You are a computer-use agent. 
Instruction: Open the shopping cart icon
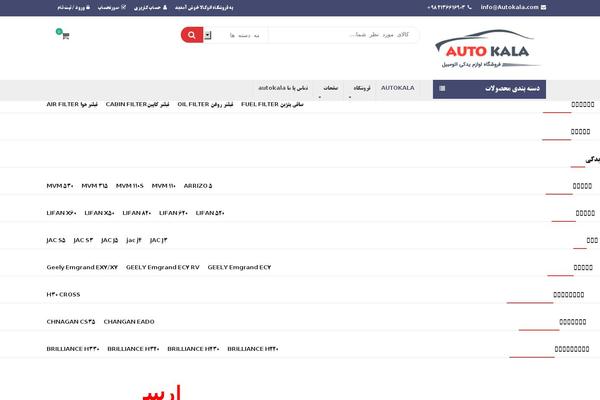[x=65, y=36]
